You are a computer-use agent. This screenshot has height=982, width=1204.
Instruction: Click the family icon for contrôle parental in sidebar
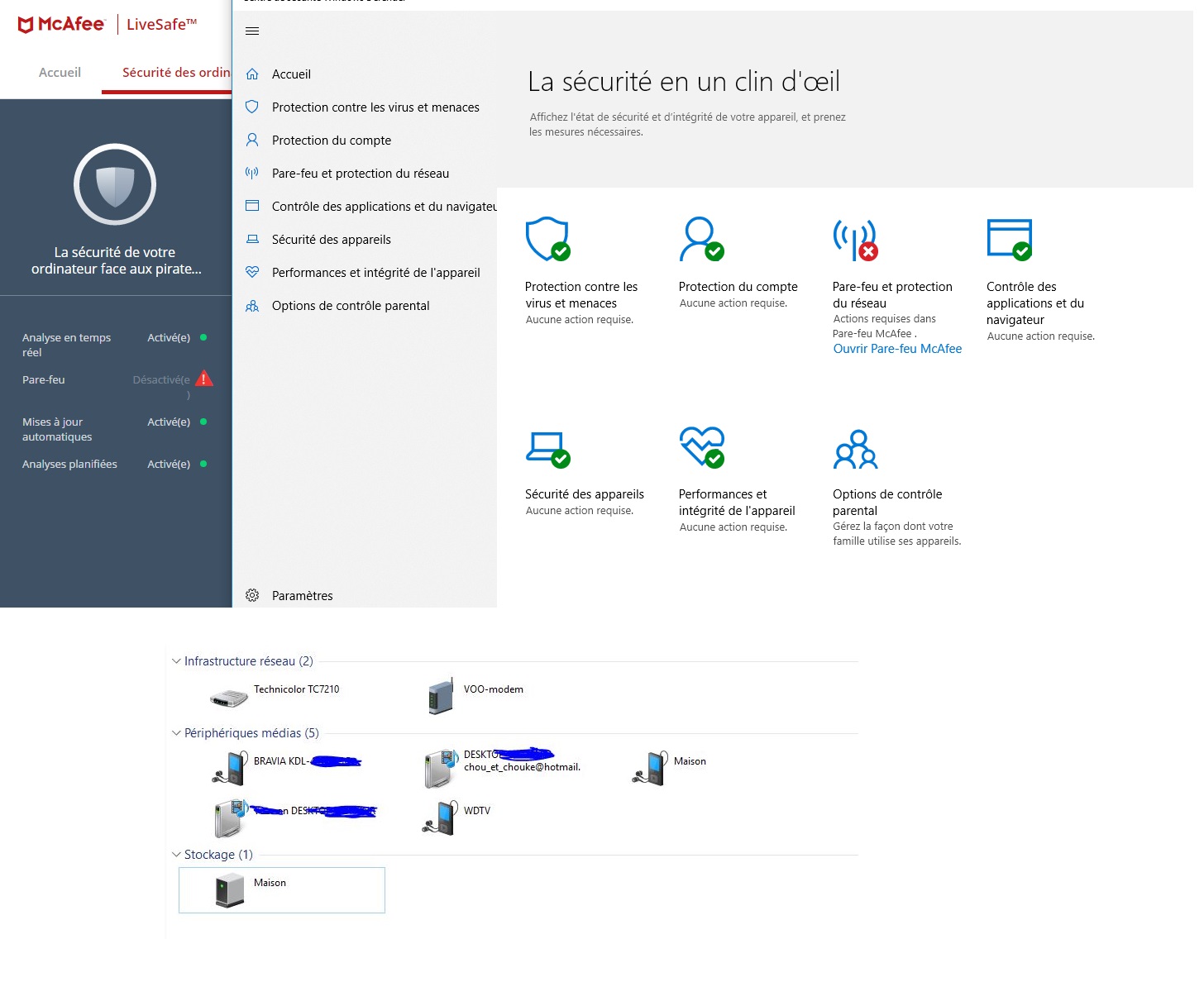252,306
